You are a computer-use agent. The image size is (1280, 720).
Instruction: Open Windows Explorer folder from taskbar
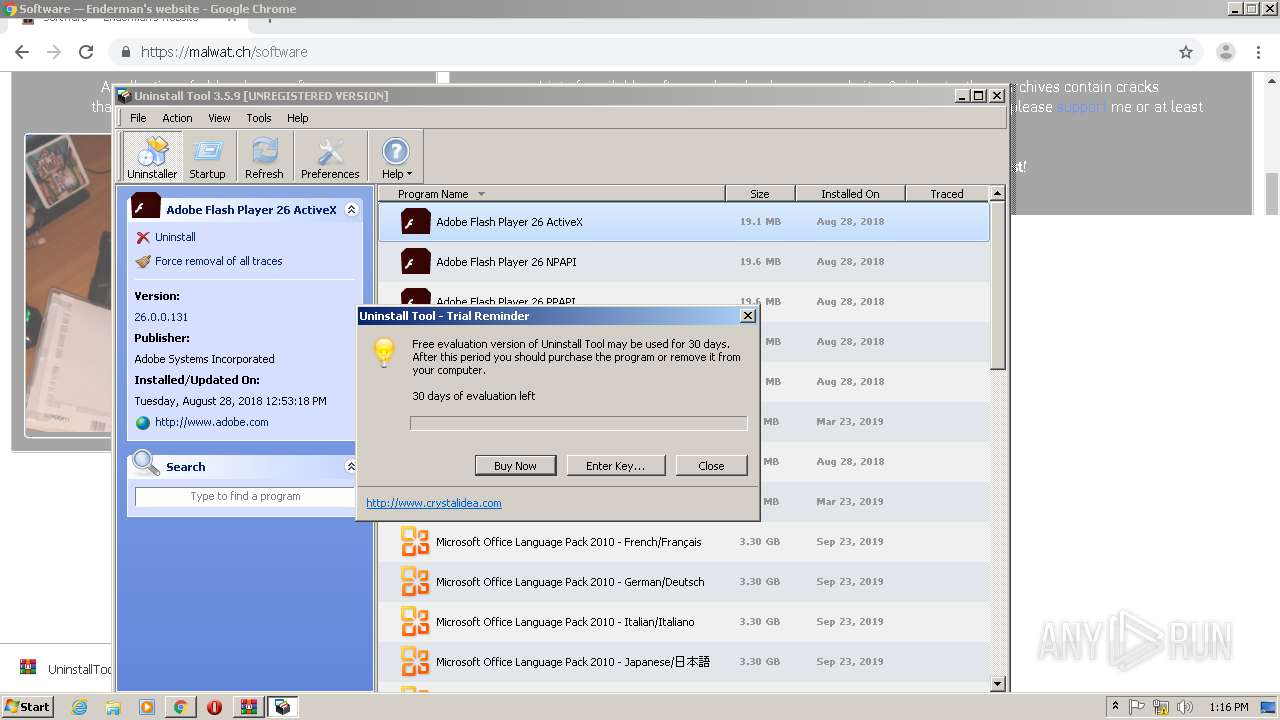click(x=113, y=707)
